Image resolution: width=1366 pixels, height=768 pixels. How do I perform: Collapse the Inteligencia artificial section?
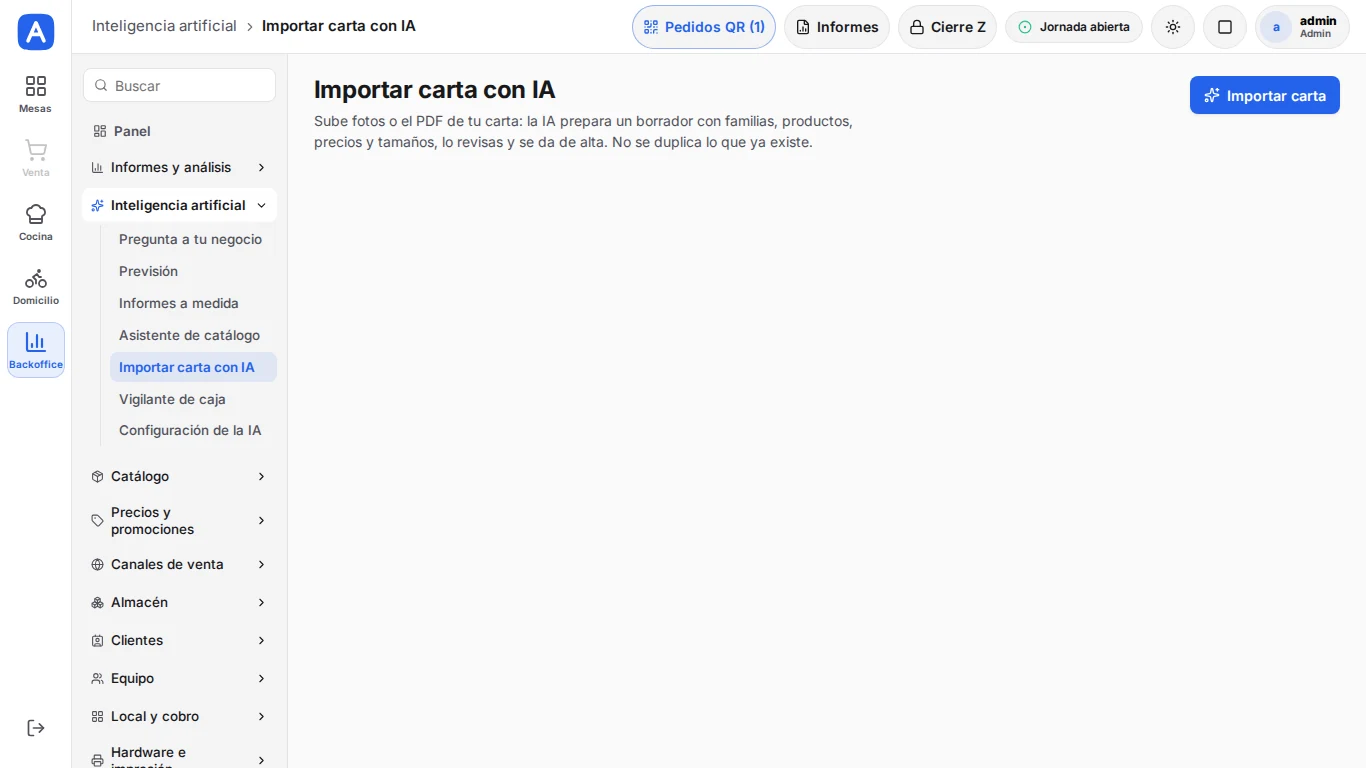[x=179, y=205]
